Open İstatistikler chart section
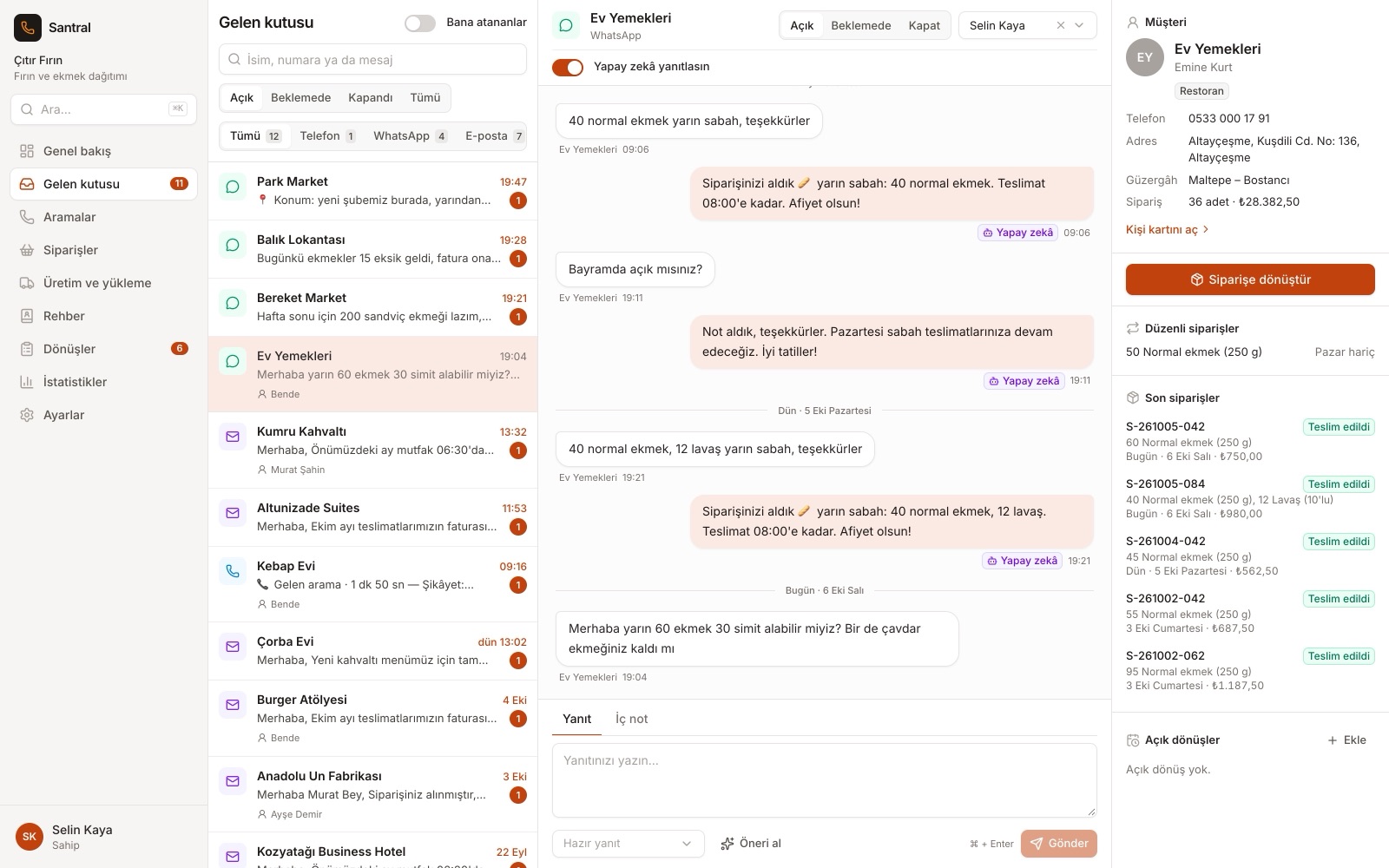 tap(103, 382)
